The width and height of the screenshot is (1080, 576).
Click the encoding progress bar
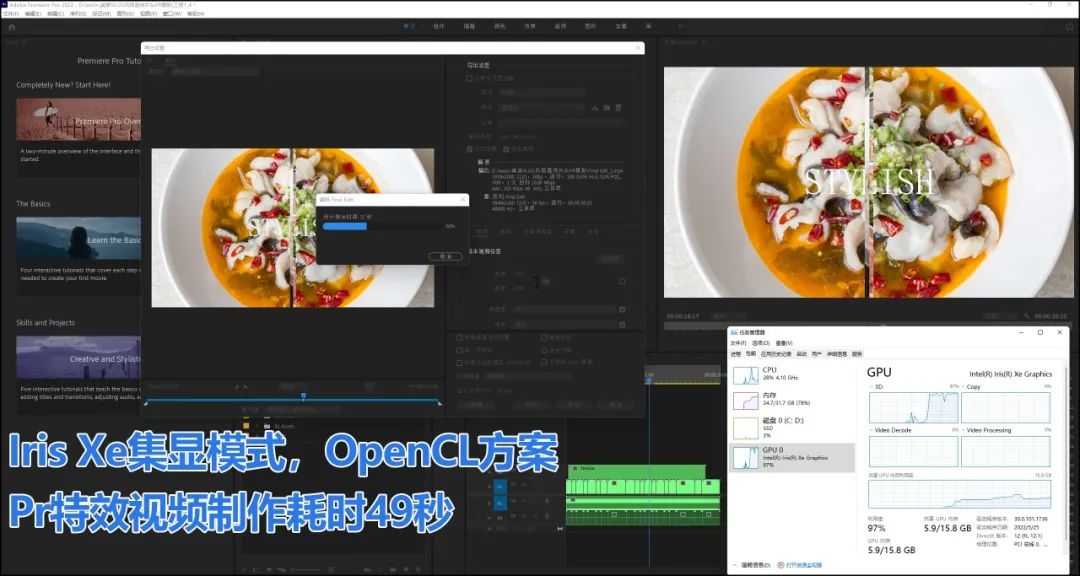384,226
